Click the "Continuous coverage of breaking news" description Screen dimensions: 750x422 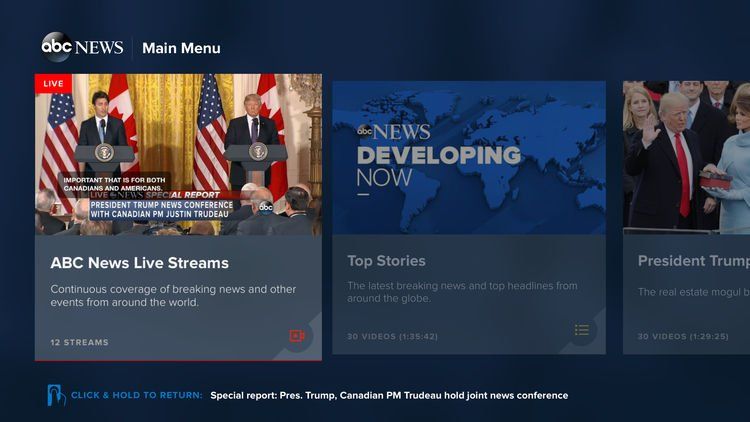point(173,296)
